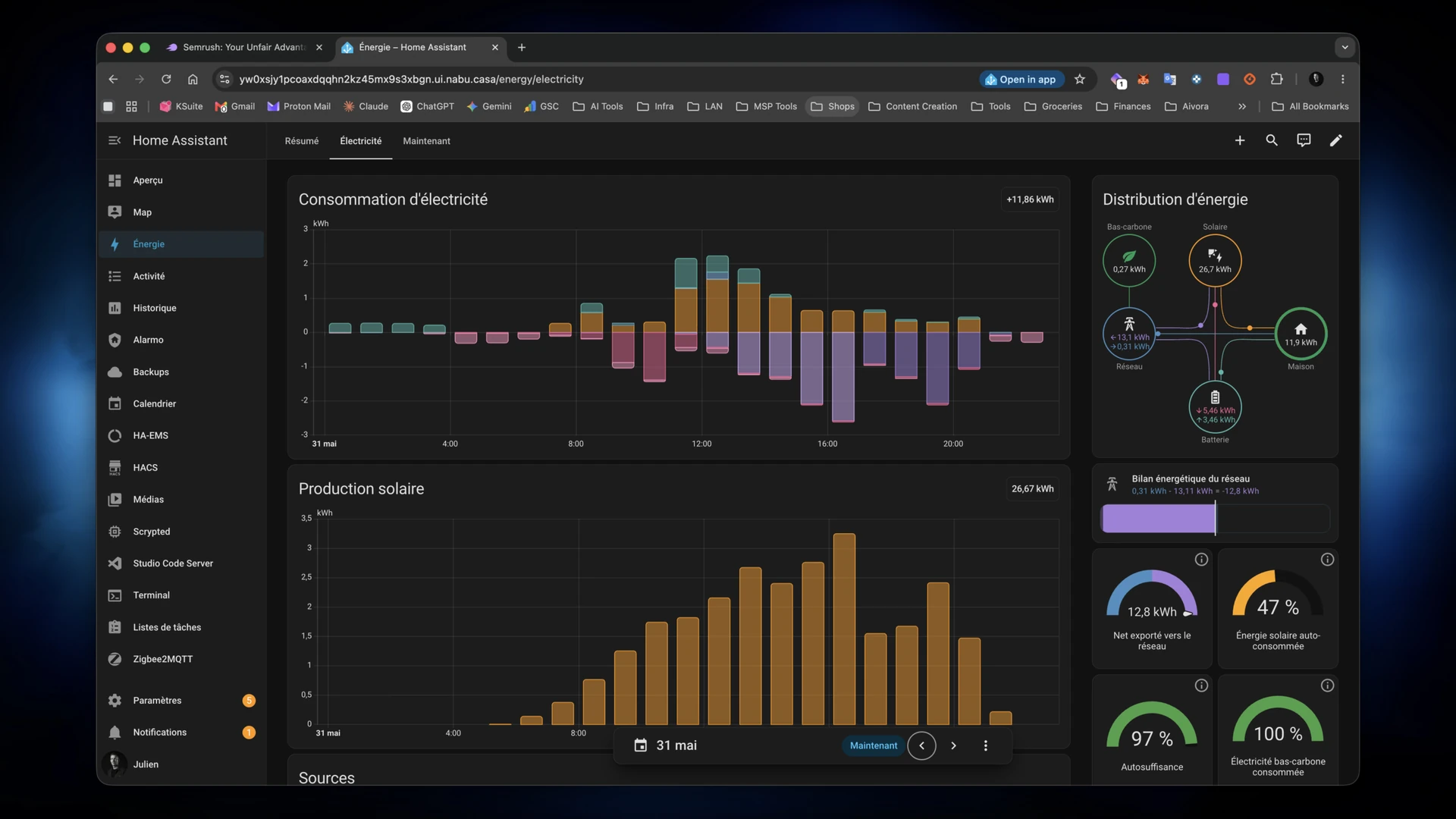
Task: Show info for Autosuffisance gauge
Action: [1201, 686]
